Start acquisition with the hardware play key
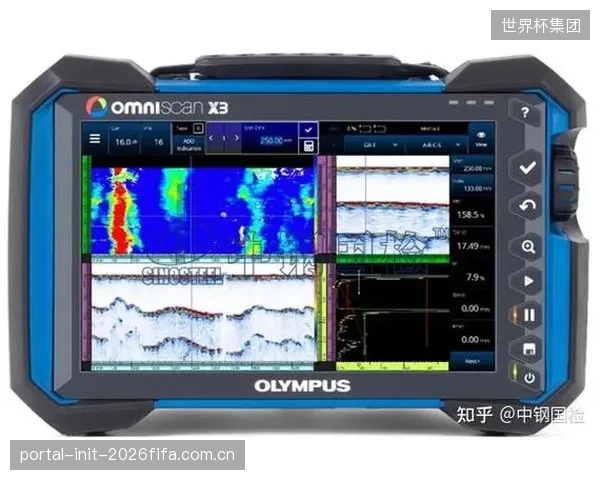Viewport: 600px width, 480px height. [x=528, y=281]
